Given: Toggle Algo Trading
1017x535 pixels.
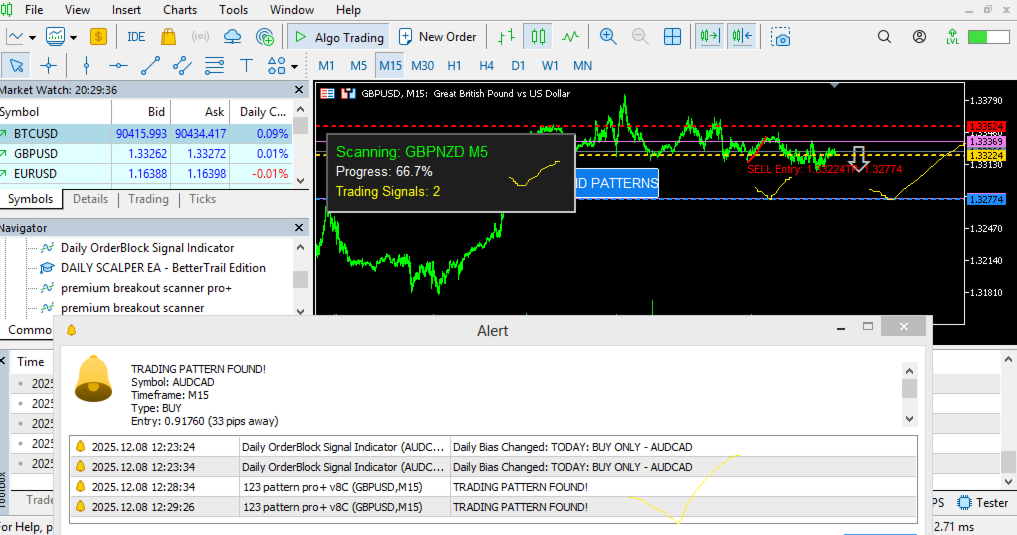Looking at the screenshot, I should click(x=339, y=37).
